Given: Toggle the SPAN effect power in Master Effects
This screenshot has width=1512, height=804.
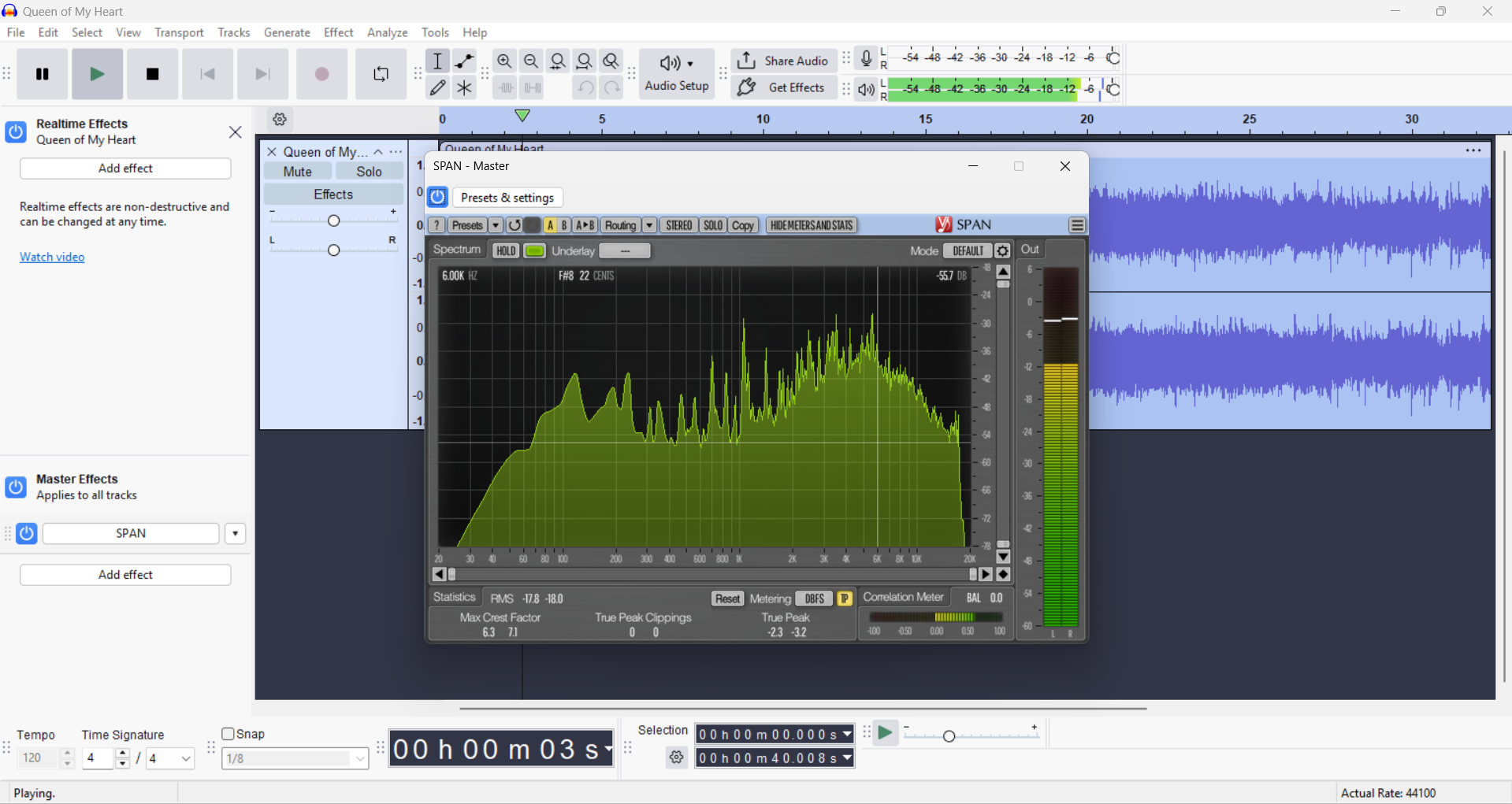Looking at the screenshot, I should coord(27,533).
